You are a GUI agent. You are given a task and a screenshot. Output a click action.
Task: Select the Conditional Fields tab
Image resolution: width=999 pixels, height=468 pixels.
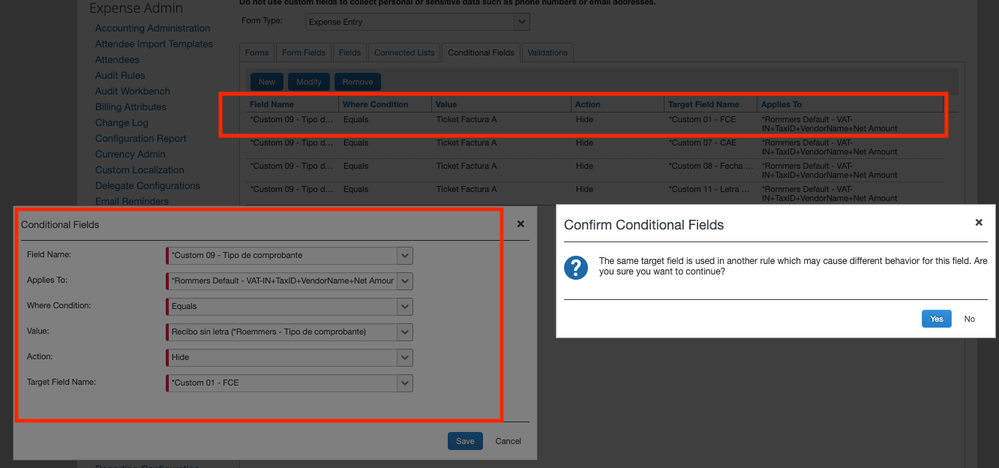481,53
